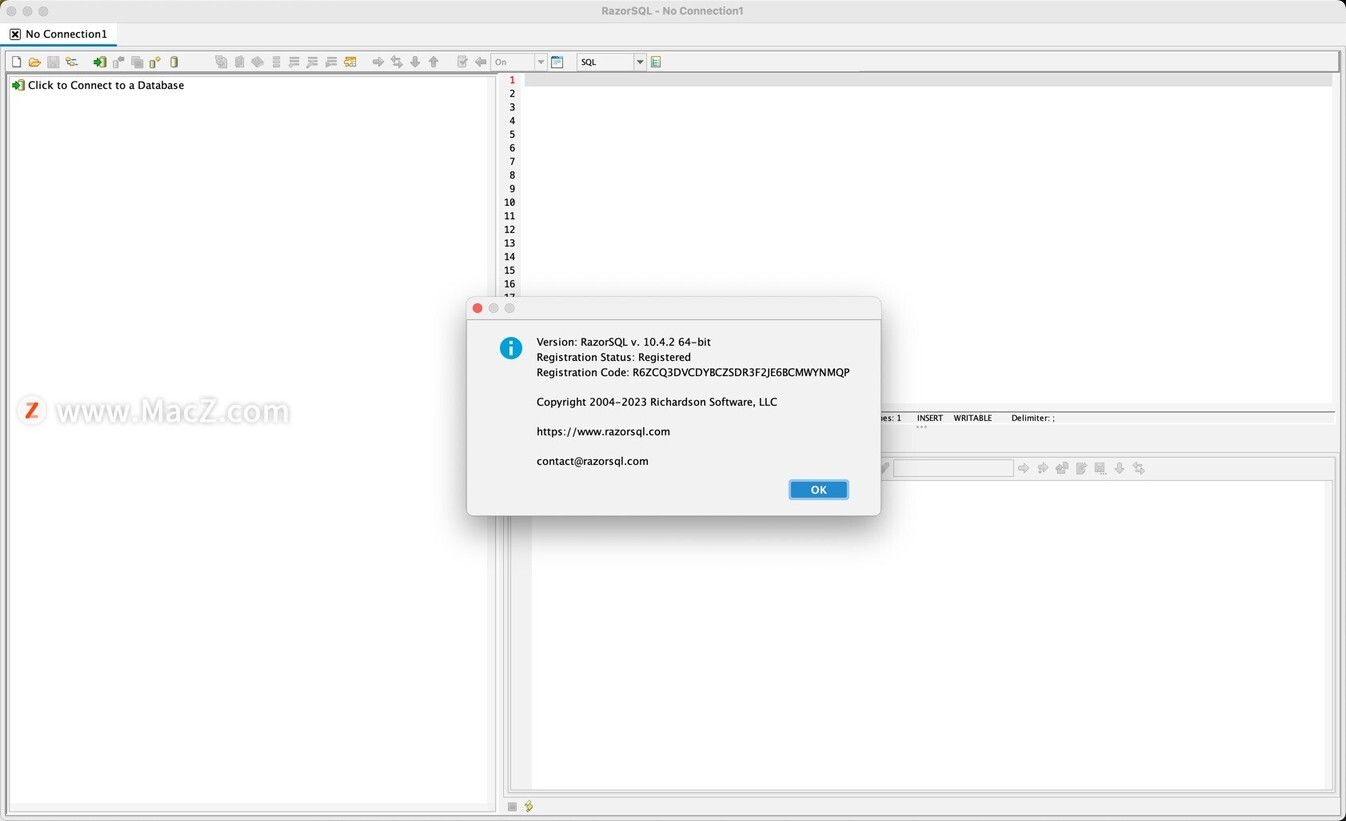The image size is (1346, 821).
Task: Click the INSERT status bar indicator
Action: pyautogui.click(x=930, y=418)
